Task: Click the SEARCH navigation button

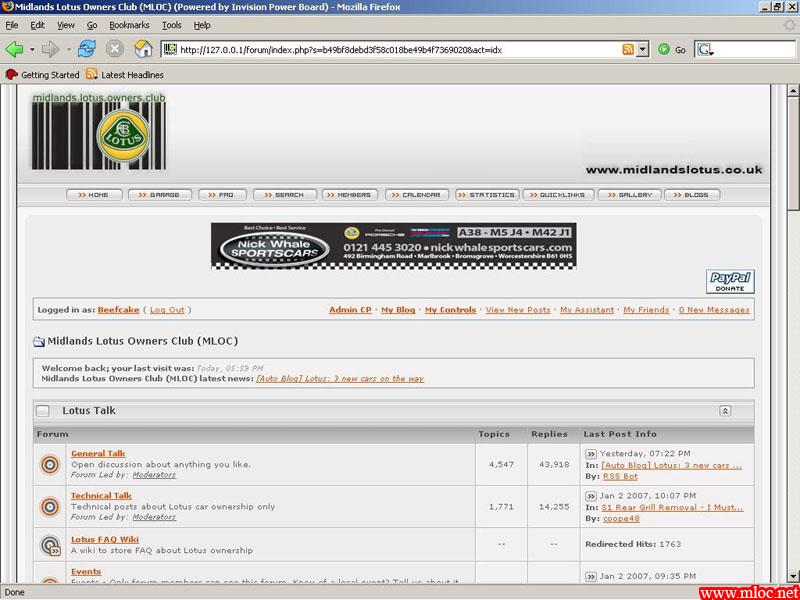Action: tap(285, 195)
